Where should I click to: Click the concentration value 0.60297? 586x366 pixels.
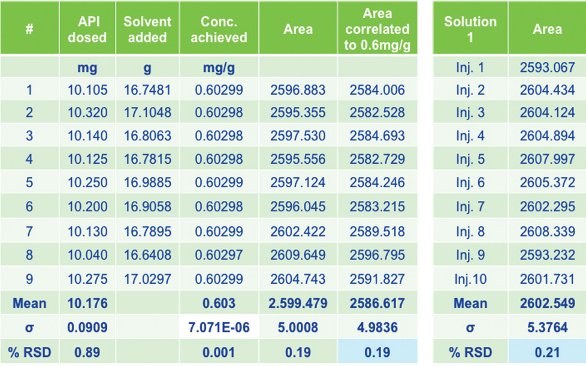219,255
